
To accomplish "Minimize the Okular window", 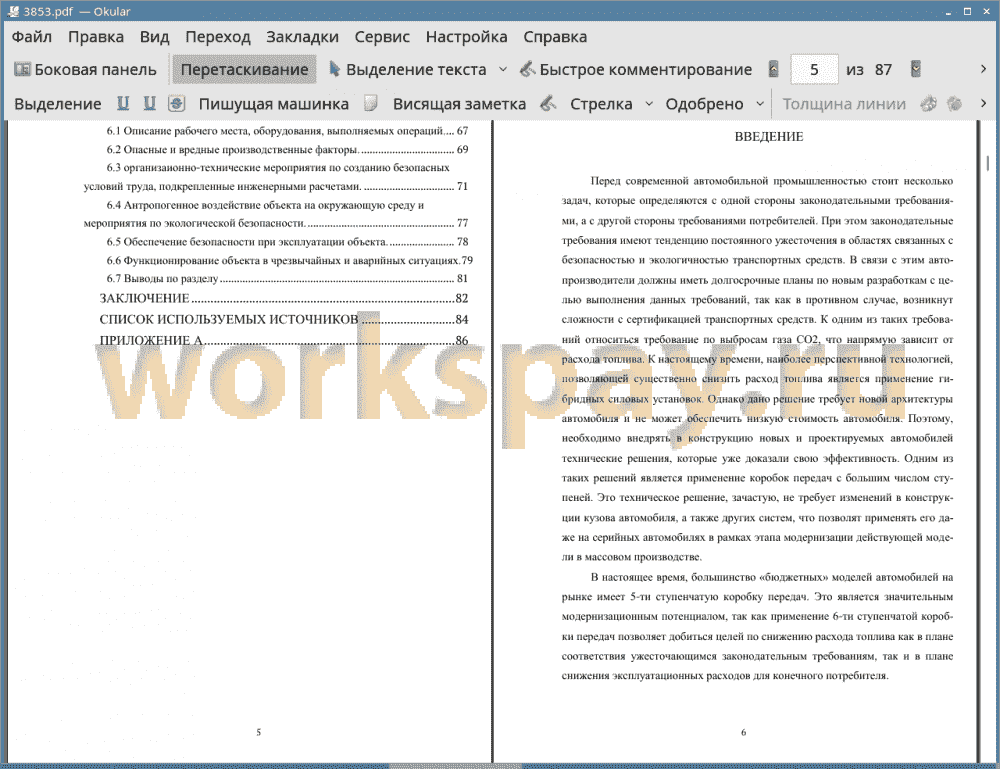I will coord(948,11).
